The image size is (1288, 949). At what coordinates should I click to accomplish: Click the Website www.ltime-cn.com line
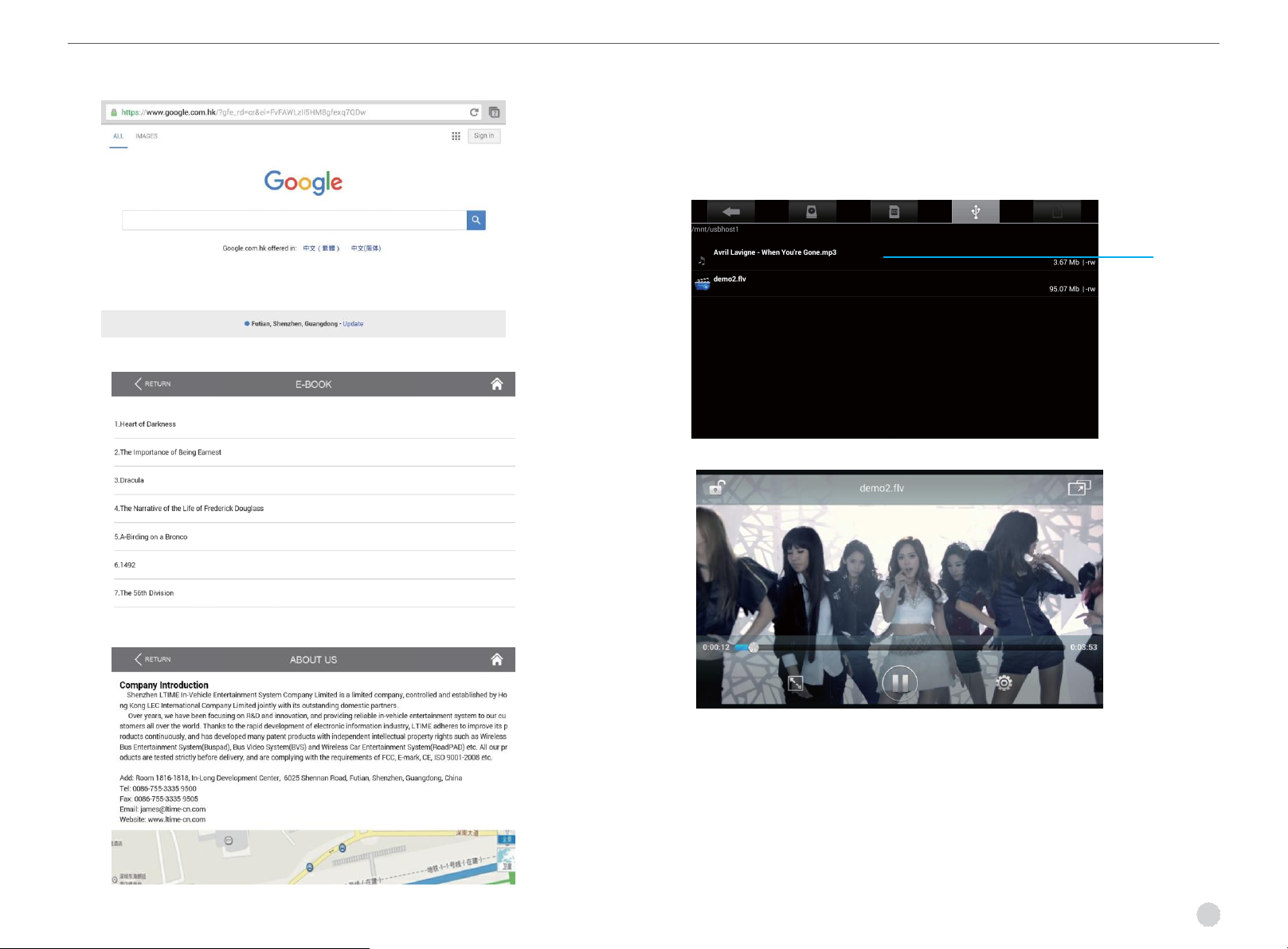162,819
